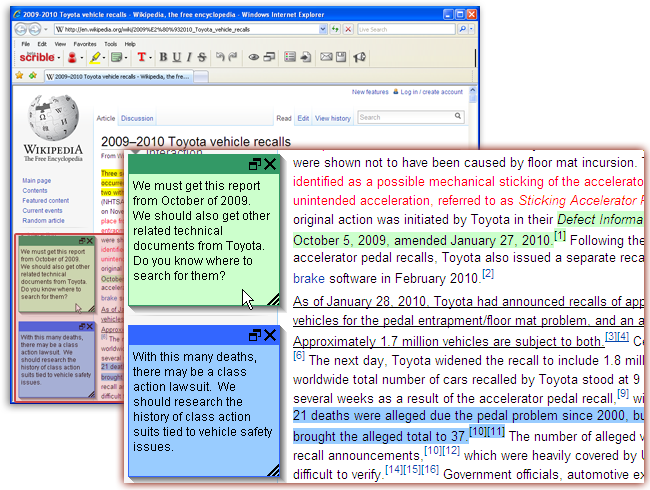The width and height of the screenshot is (650, 490).
Task: Click the Main page sidebar link
Action: (x=36, y=181)
